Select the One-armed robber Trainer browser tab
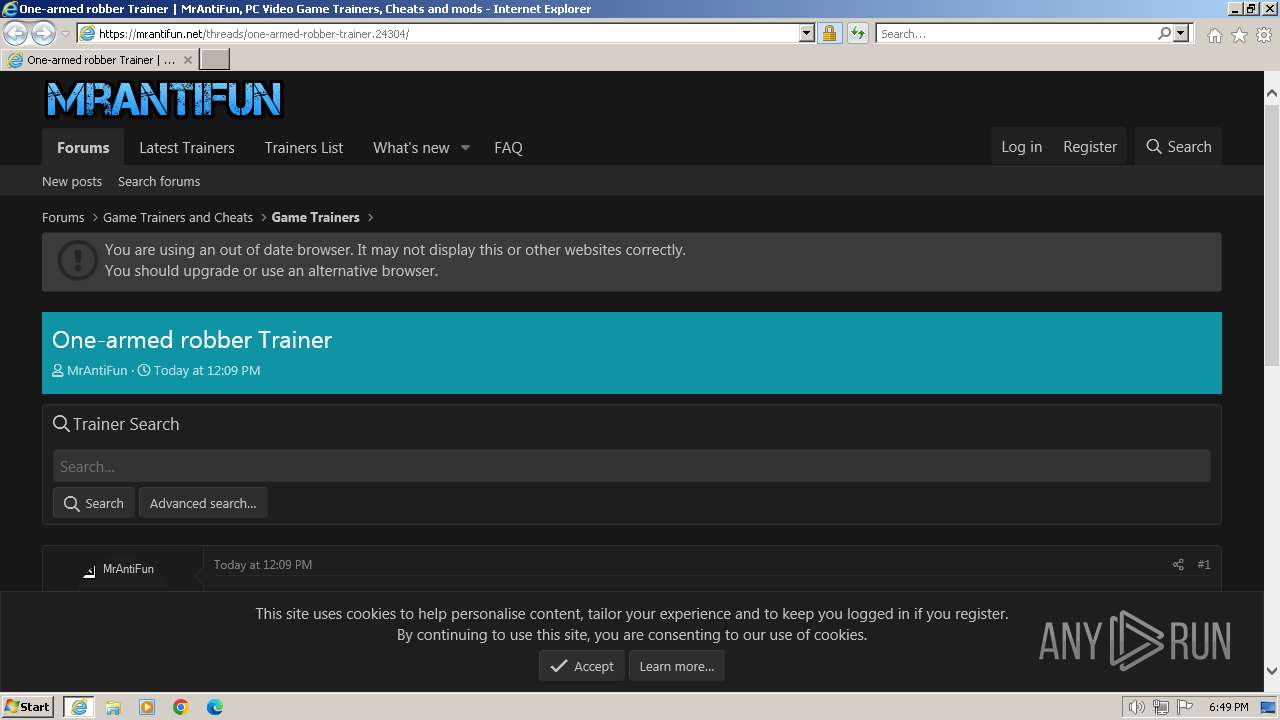The width and height of the screenshot is (1280, 720). [100, 60]
